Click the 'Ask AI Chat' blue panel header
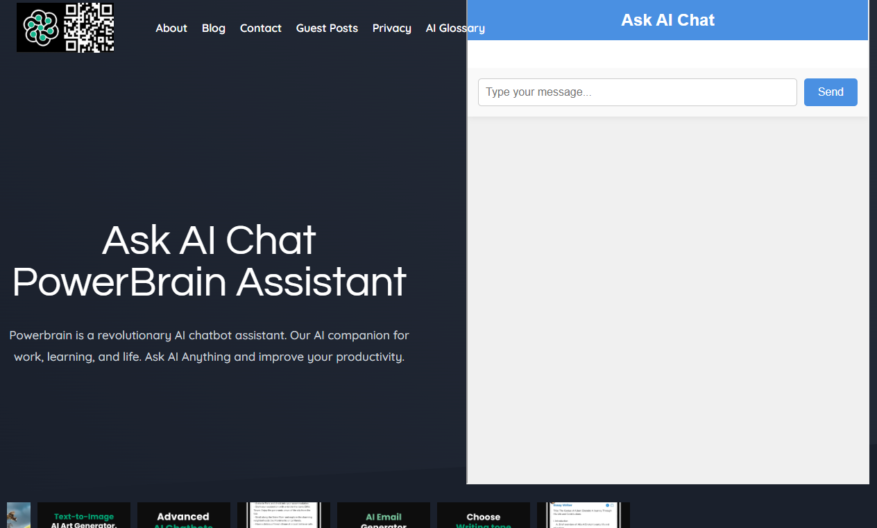 click(x=668, y=20)
